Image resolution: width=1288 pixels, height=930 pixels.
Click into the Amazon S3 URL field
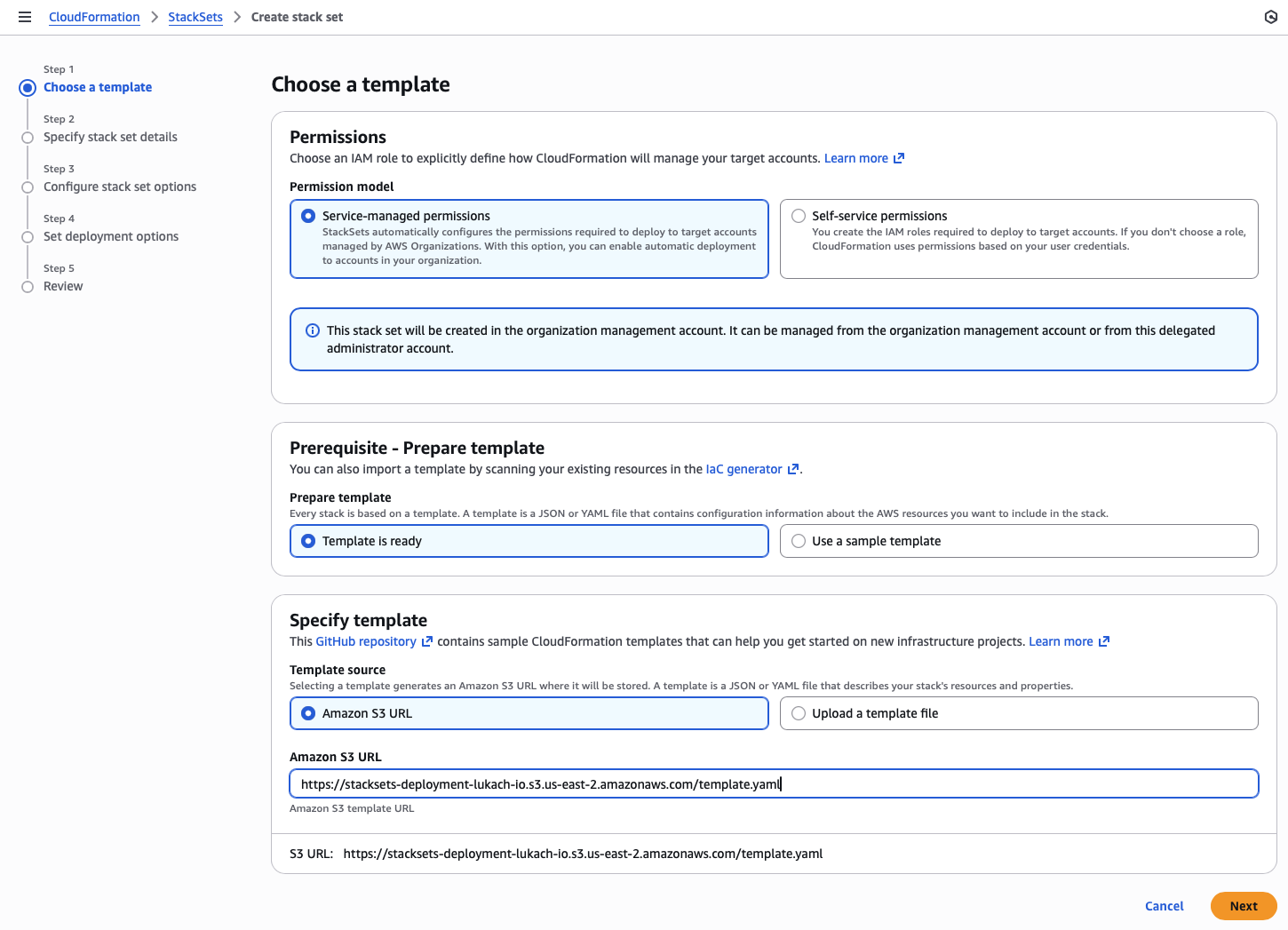773,783
